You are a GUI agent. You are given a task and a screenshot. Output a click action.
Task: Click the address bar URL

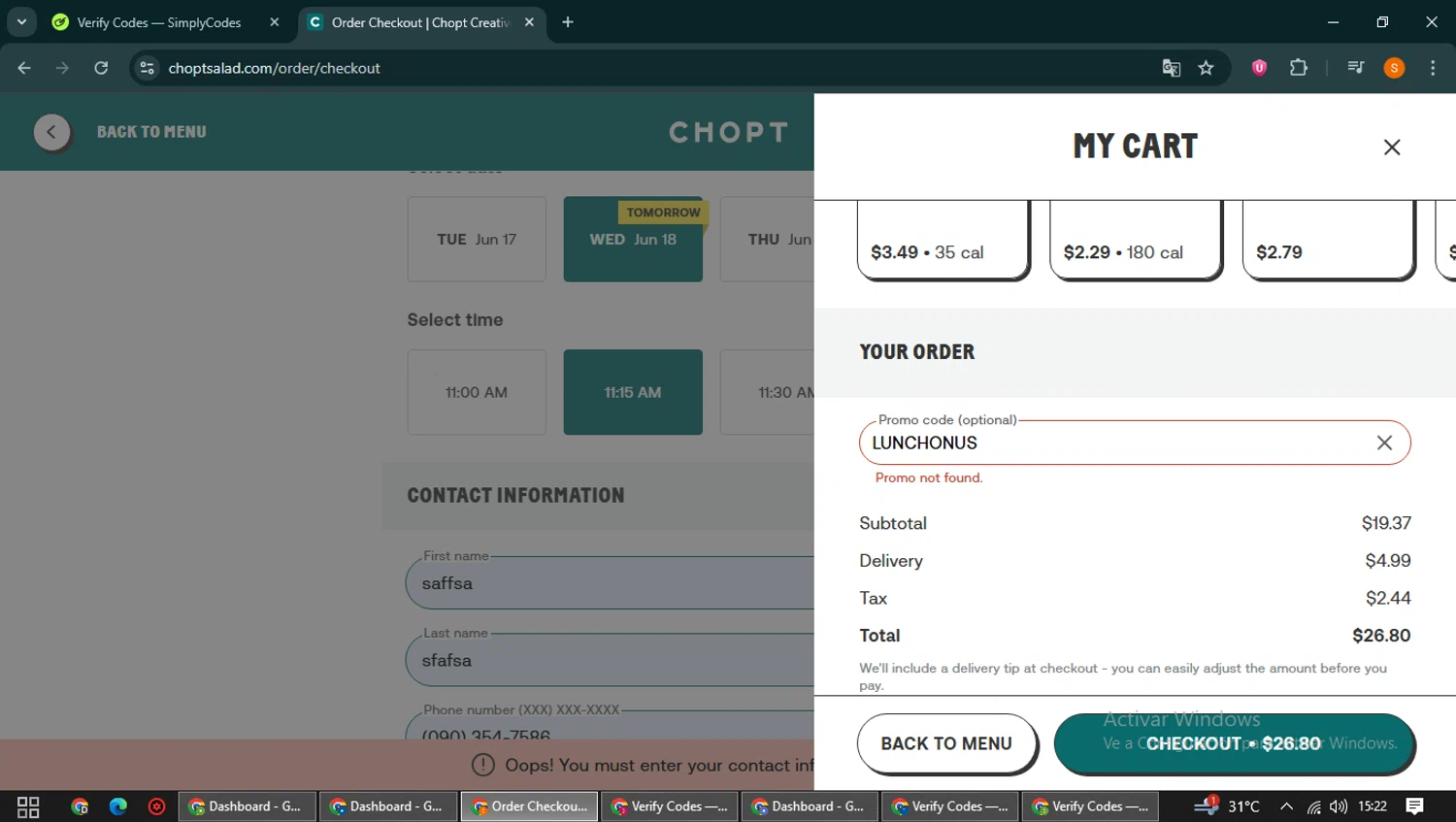(x=274, y=68)
